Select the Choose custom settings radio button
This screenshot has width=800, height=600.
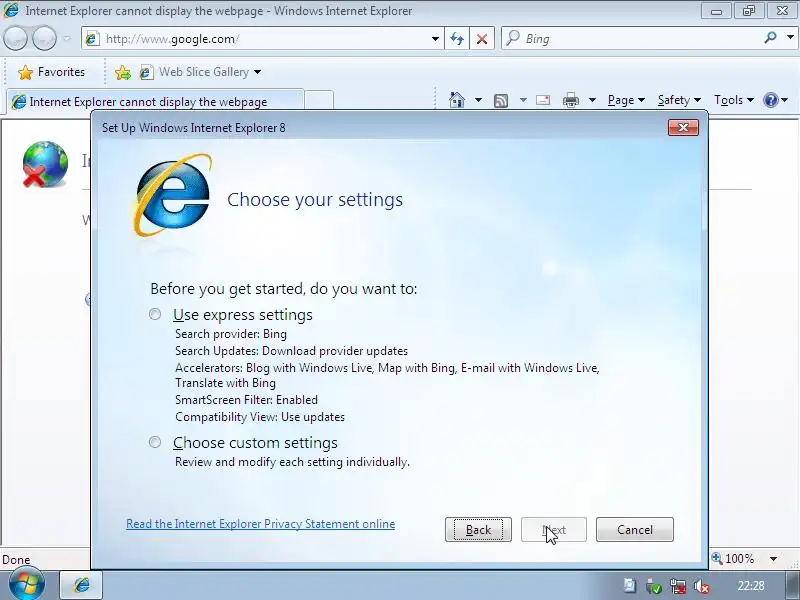pyautogui.click(x=155, y=442)
